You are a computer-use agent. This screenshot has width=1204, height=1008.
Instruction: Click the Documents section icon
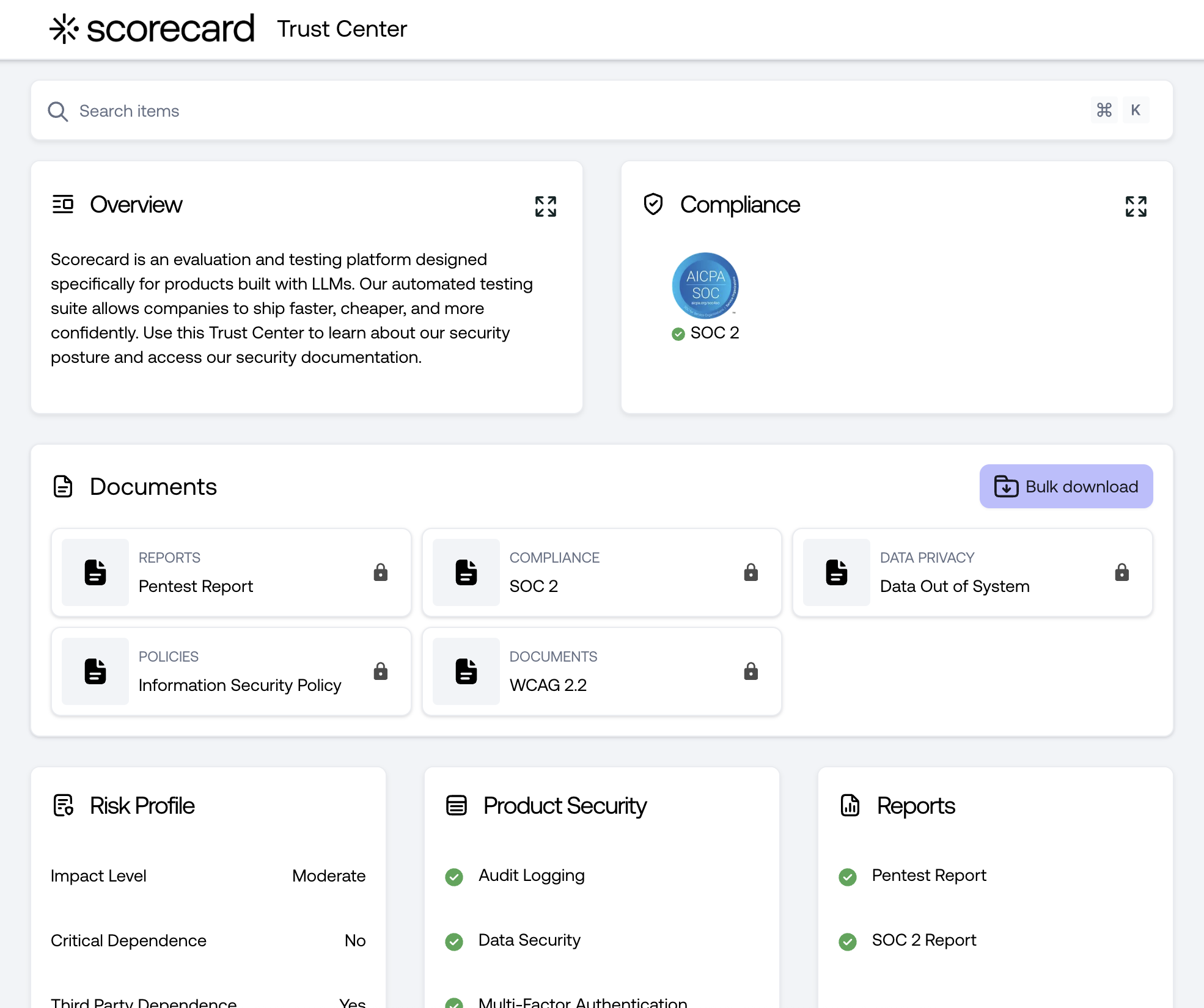coord(63,486)
